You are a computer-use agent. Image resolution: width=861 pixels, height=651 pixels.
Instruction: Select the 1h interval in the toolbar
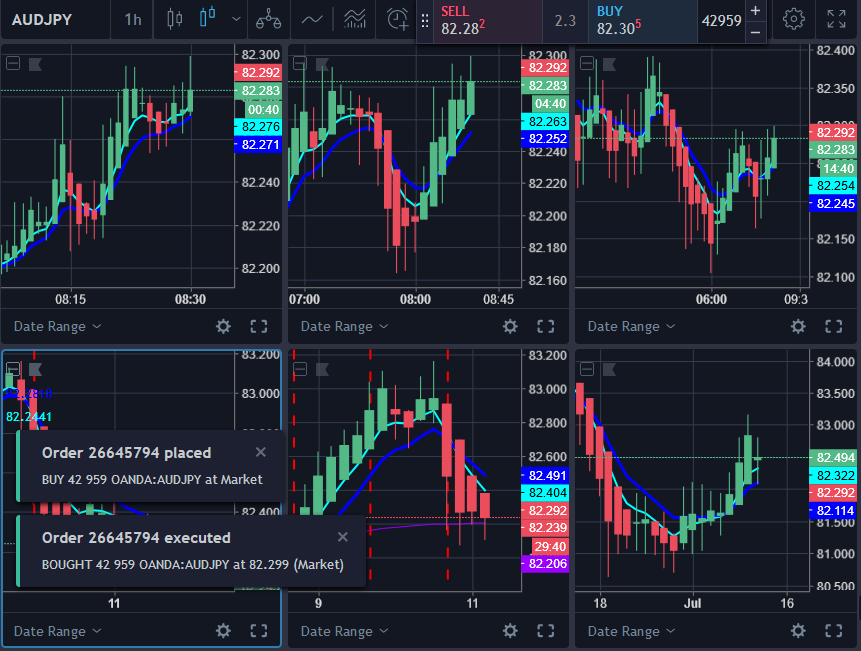point(132,19)
